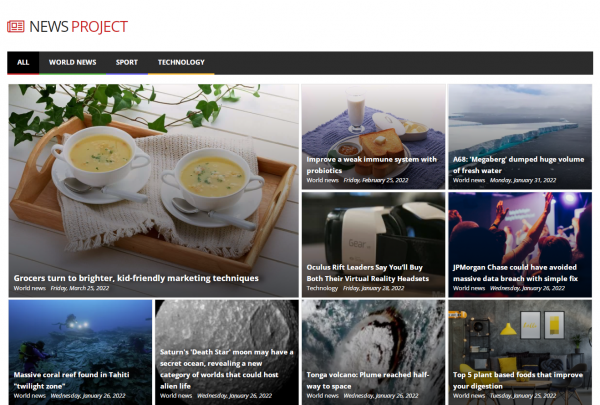
Task: Open the Grocers kid-friendly marketing headline
Action: tap(136, 278)
